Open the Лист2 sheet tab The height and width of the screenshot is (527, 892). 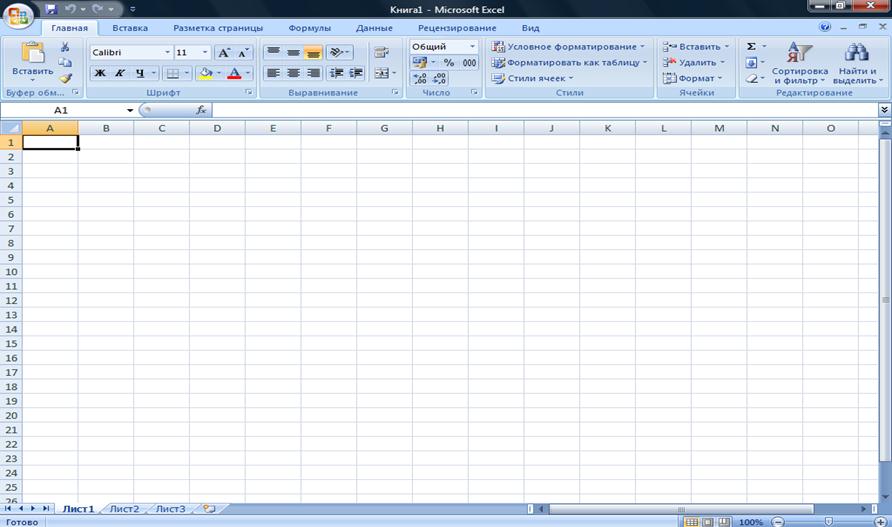click(124, 509)
